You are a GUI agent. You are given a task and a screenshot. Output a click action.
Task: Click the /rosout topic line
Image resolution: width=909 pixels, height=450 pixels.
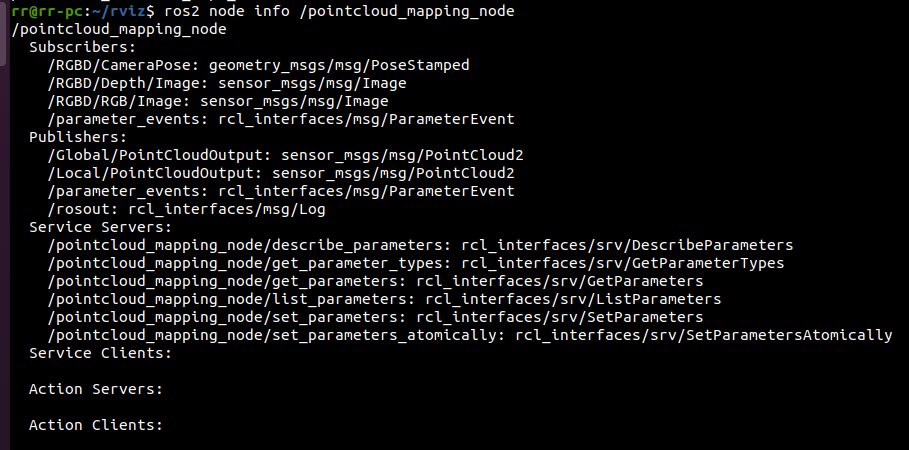tap(187, 209)
